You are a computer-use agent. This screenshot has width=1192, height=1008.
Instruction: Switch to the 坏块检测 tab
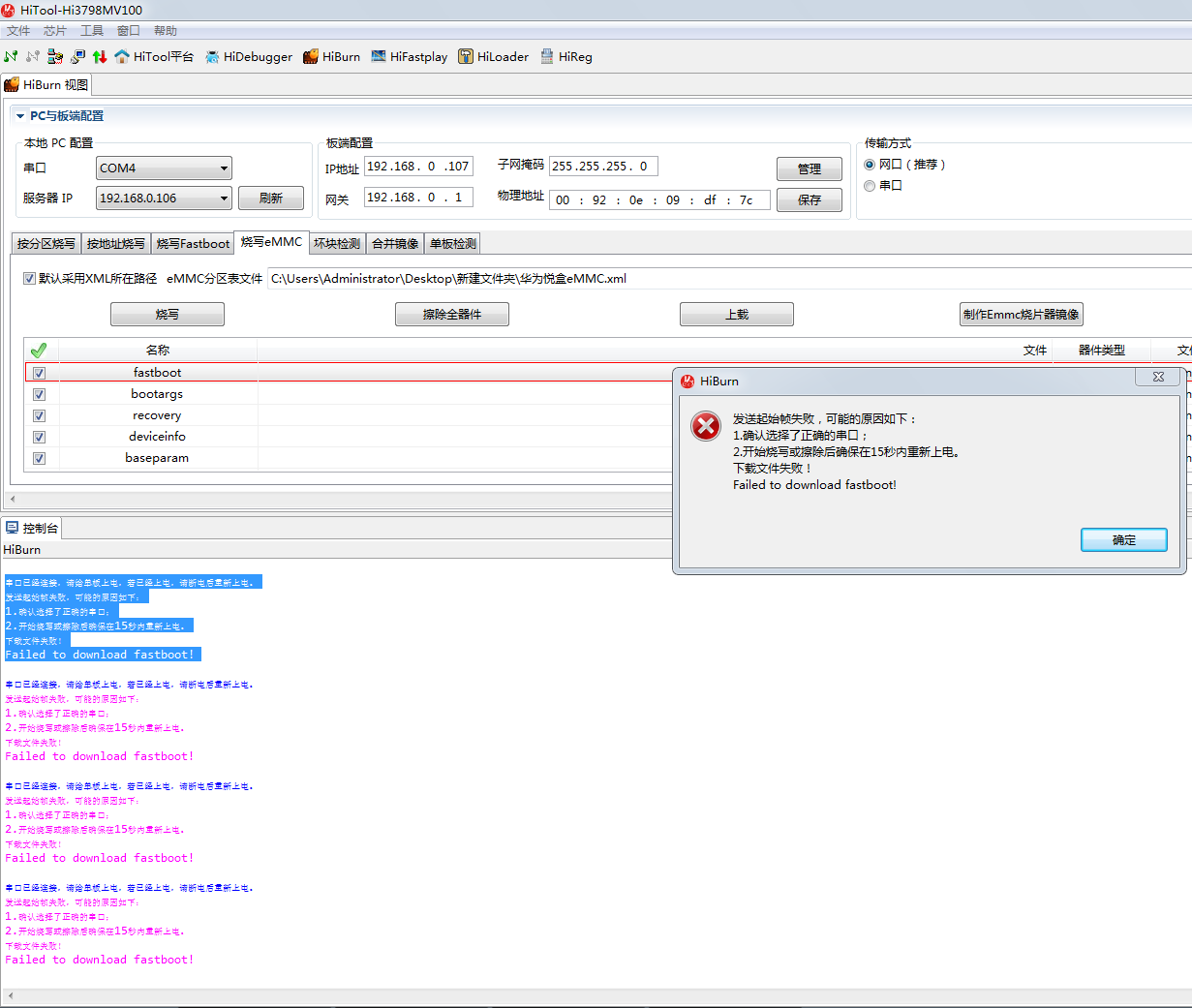click(x=337, y=244)
